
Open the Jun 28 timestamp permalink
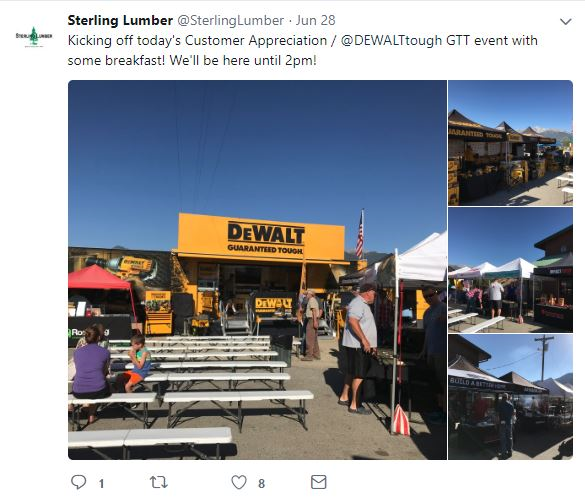pos(316,20)
